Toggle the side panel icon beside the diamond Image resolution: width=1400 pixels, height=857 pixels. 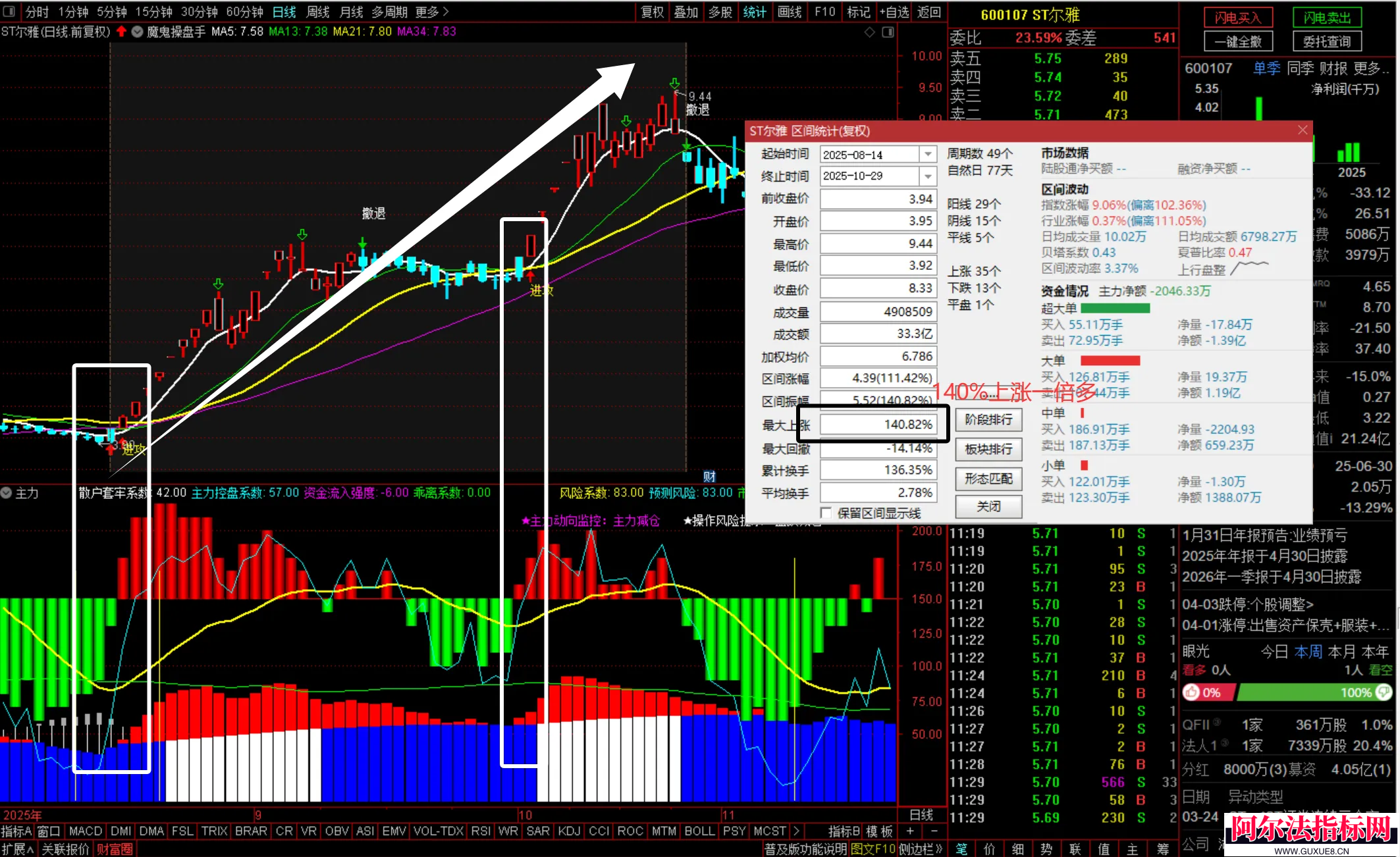tap(888, 32)
